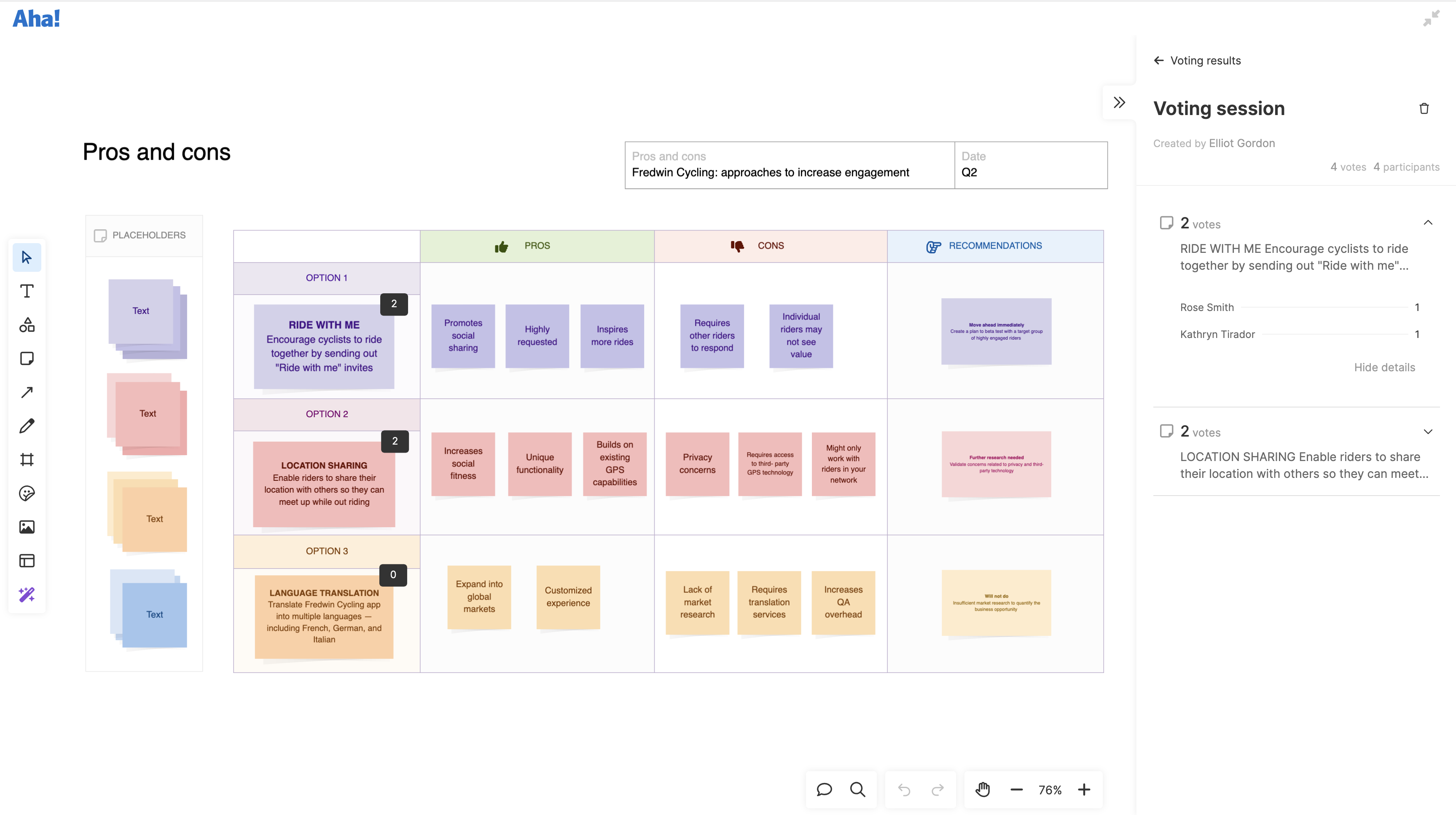
Task: Open the Shapes tool
Action: 27,324
